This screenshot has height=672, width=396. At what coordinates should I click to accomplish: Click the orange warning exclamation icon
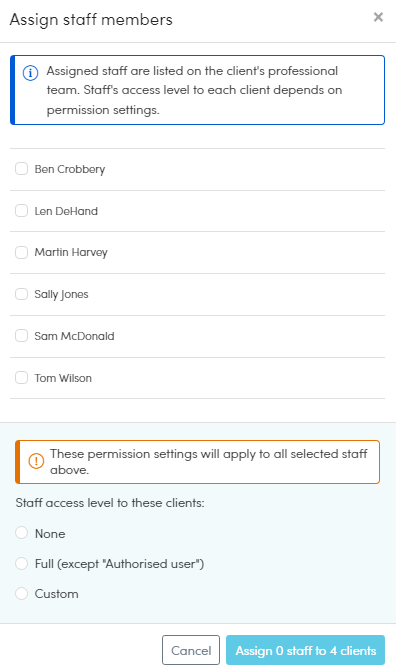coord(36,461)
